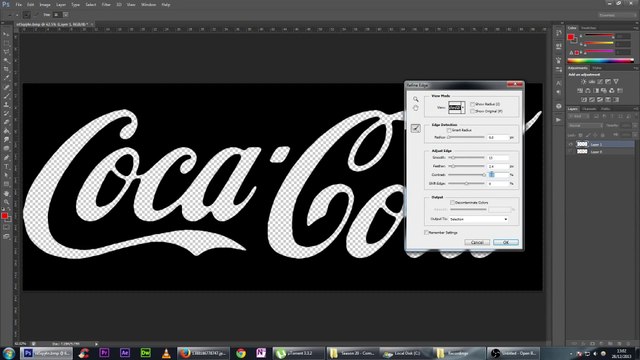Open the View mode thumbnail dropdown

pos(456,107)
